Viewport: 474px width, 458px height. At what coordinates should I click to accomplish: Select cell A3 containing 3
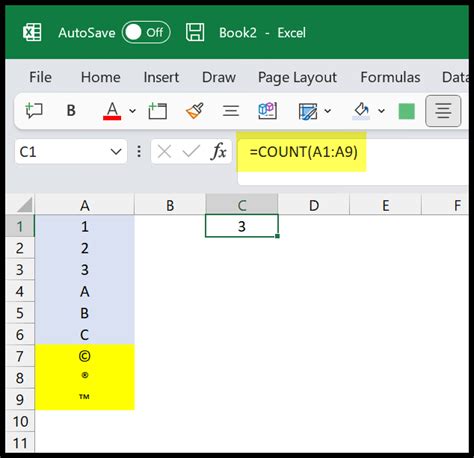pos(85,269)
